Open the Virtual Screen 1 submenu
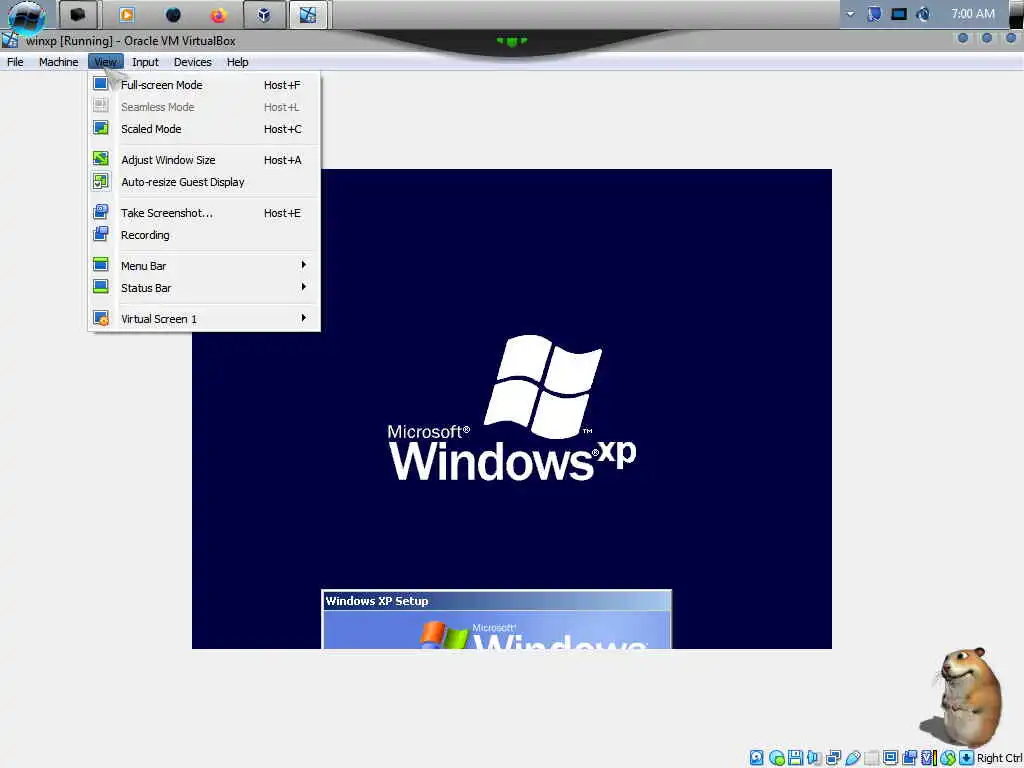This screenshot has width=1024, height=768. (x=204, y=319)
